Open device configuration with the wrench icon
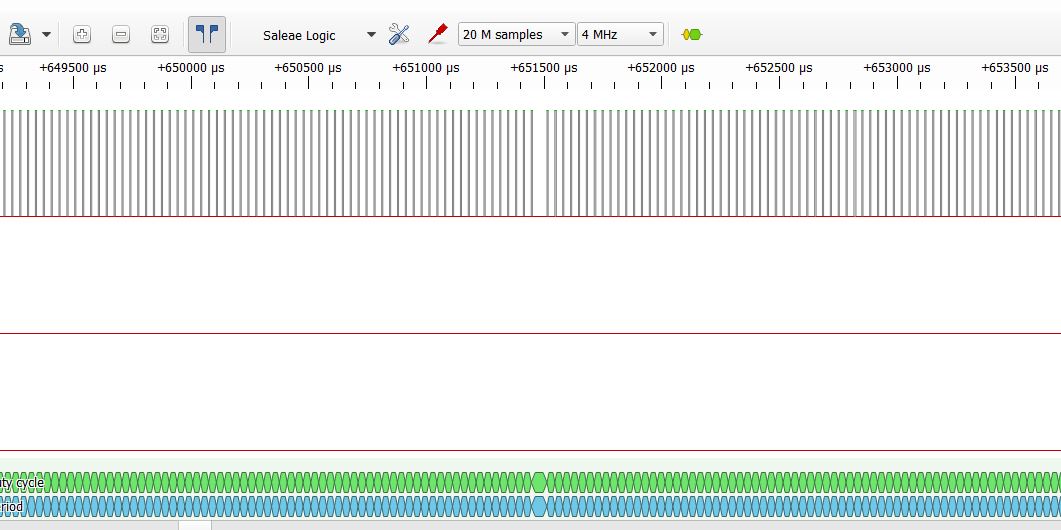The height and width of the screenshot is (530, 1061). pos(399,35)
